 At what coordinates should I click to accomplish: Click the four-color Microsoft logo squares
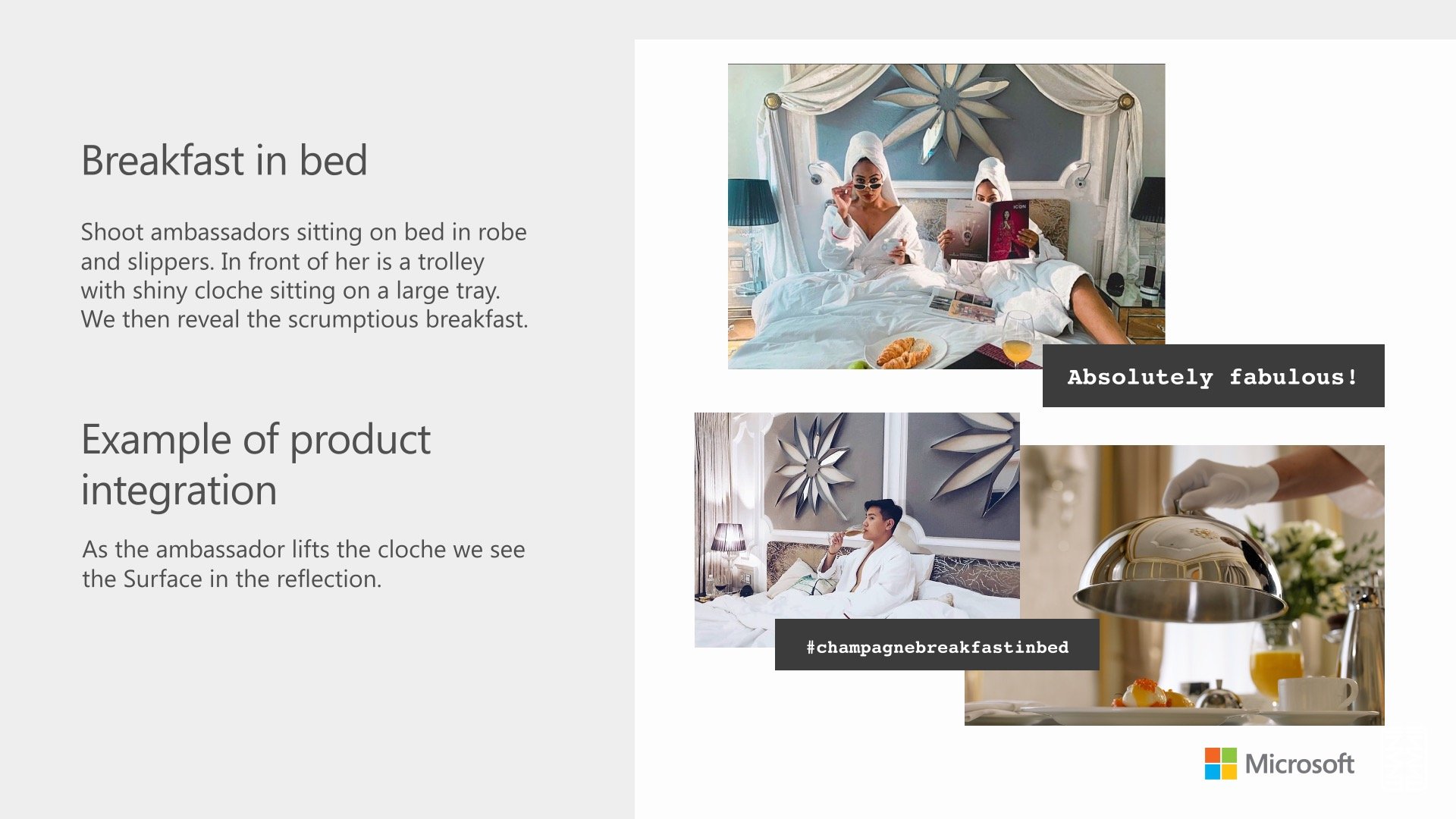[x=1220, y=764]
